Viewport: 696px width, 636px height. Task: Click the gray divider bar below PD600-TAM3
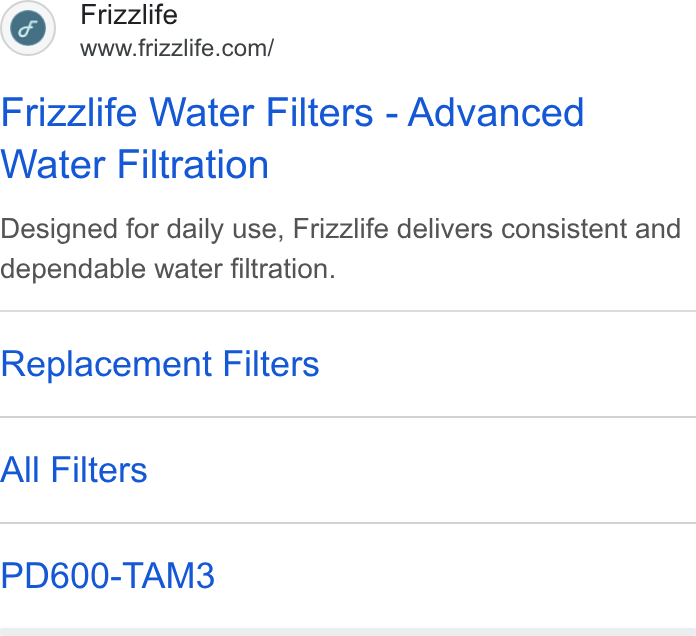348,632
